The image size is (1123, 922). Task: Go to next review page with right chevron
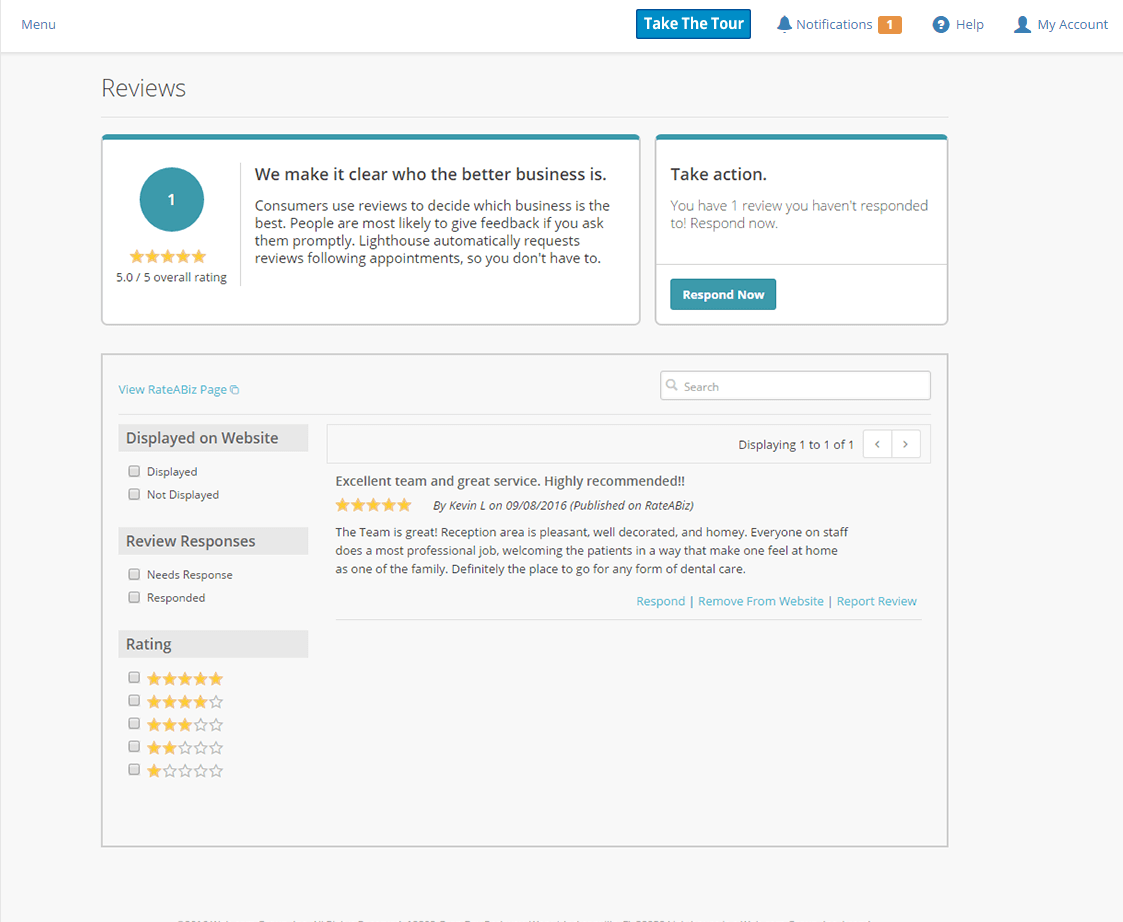point(906,443)
